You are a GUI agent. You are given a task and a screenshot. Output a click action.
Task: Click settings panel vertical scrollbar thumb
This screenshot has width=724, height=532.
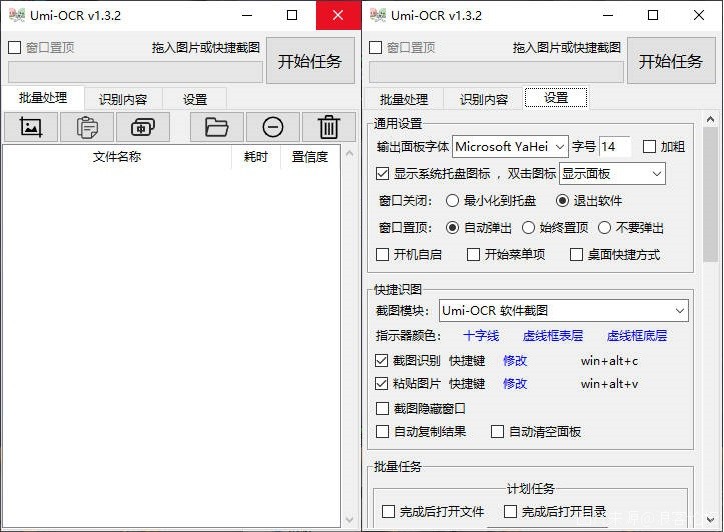pos(710,195)
